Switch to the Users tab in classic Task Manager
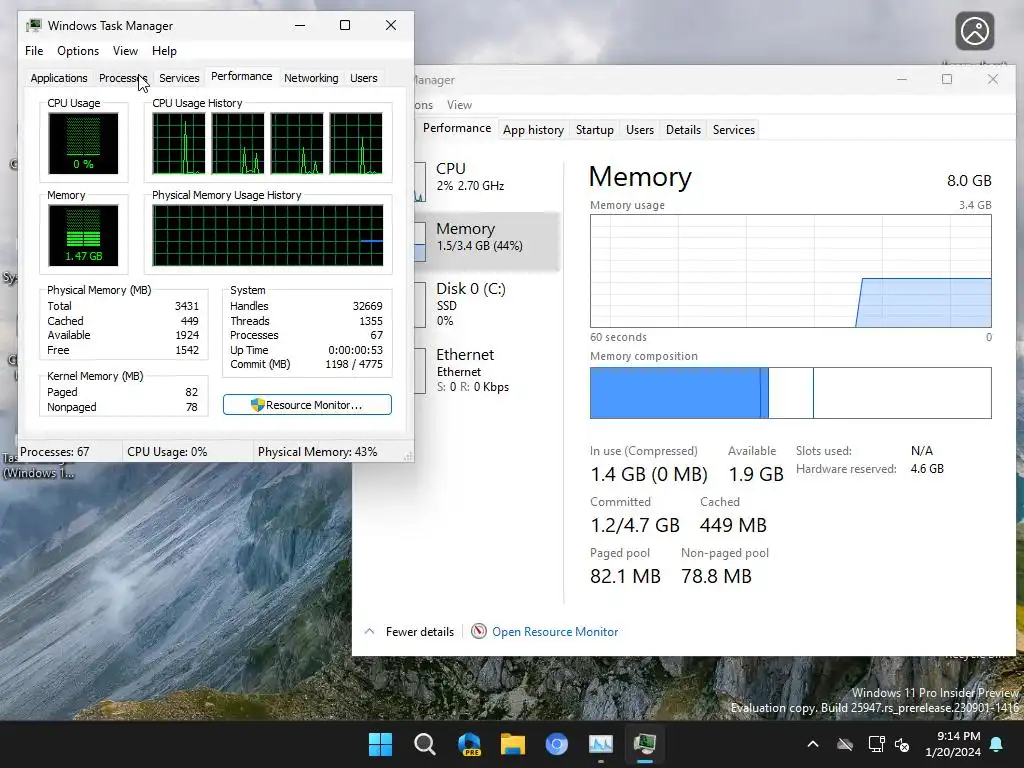The height and width of the screenshot is (768, 1024). tap(364, 78)
